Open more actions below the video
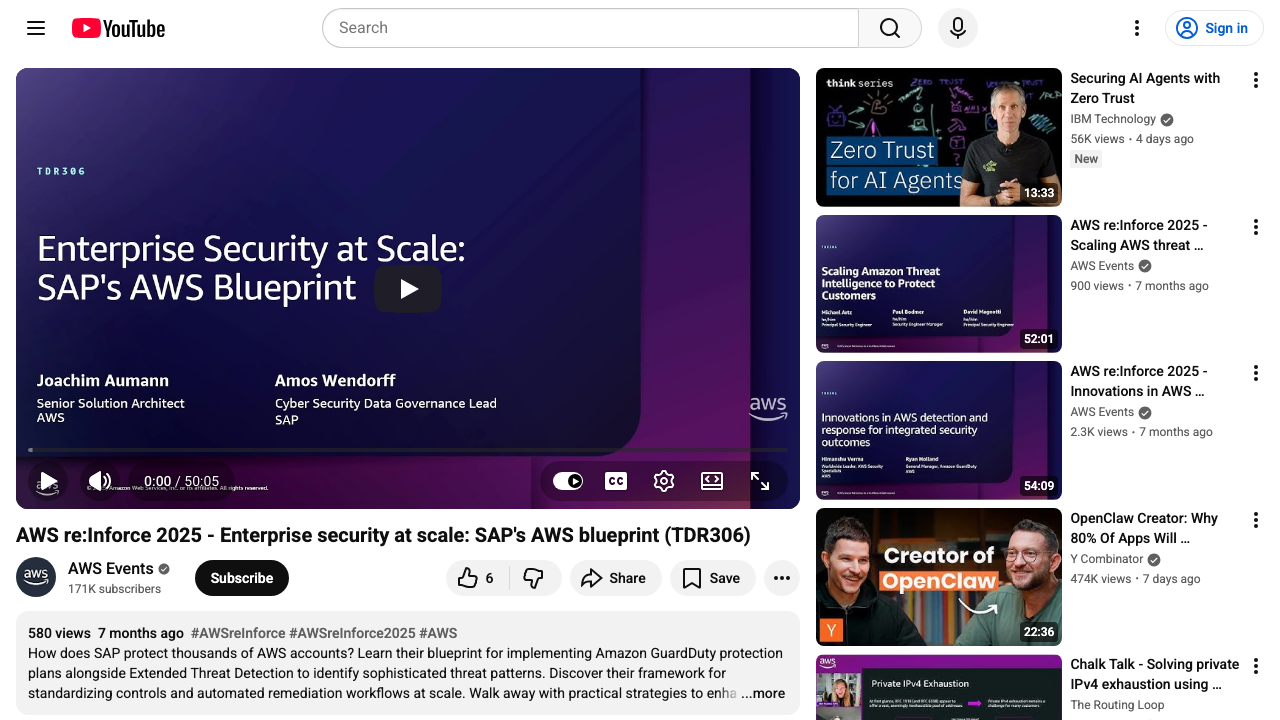1280x720 pixels. [x=782, y=578]
